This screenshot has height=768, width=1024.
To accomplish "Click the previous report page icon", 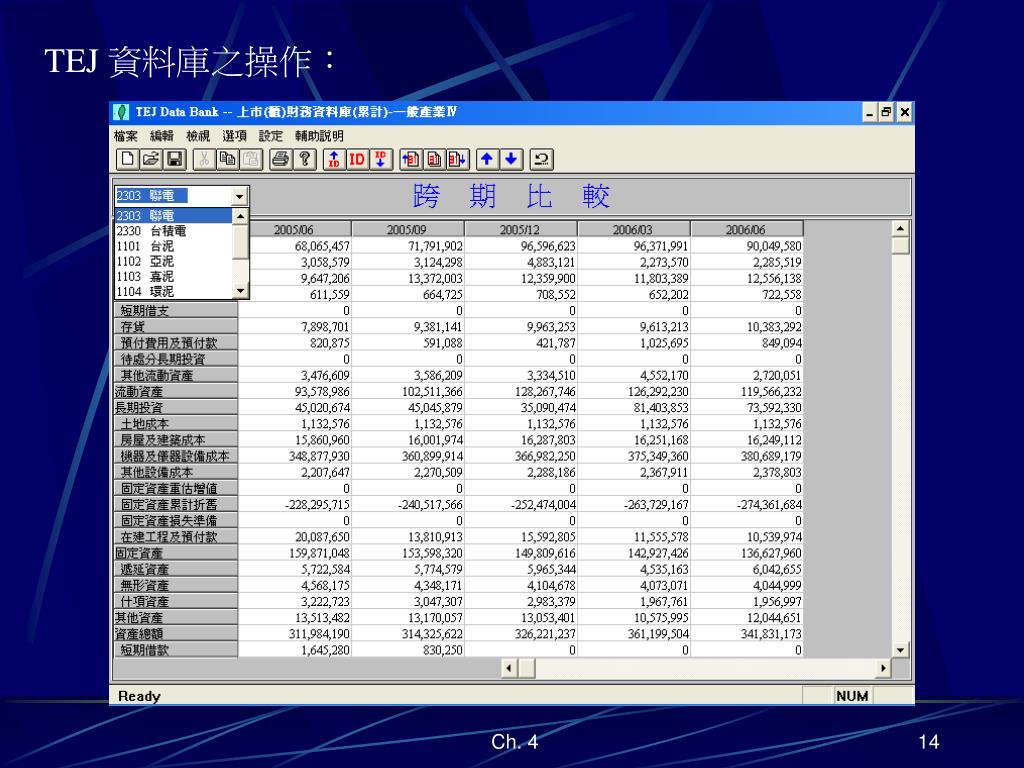I will click(x=411, y=159).
